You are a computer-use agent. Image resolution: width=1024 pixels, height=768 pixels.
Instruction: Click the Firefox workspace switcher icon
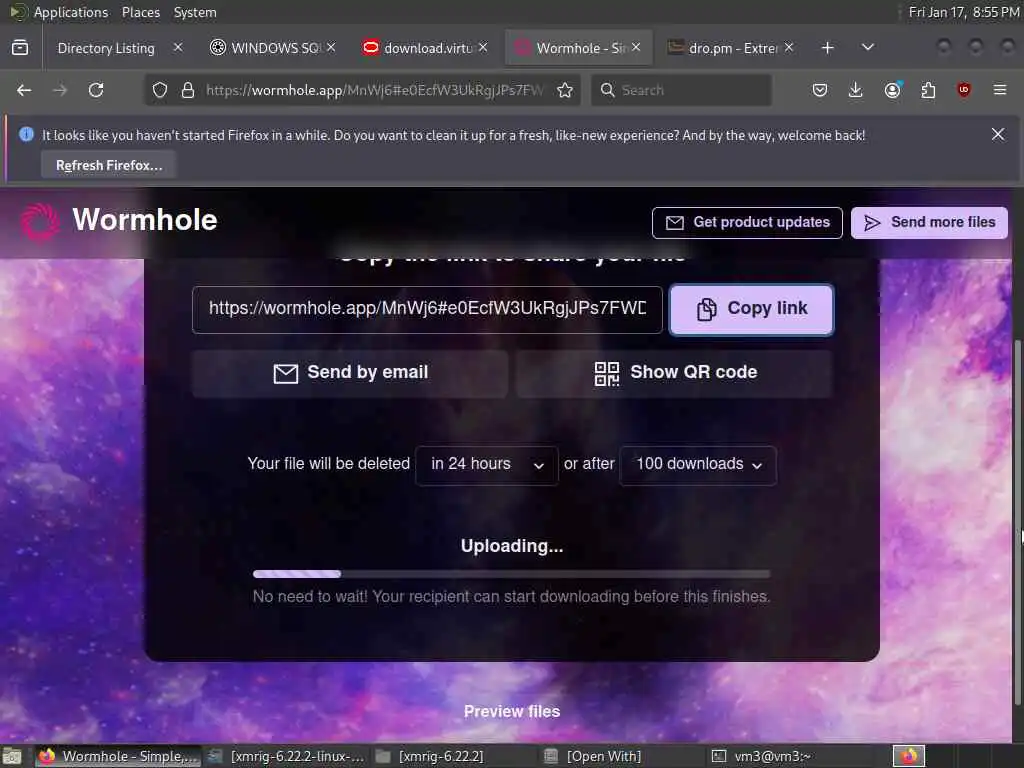(x=909, y=756)
